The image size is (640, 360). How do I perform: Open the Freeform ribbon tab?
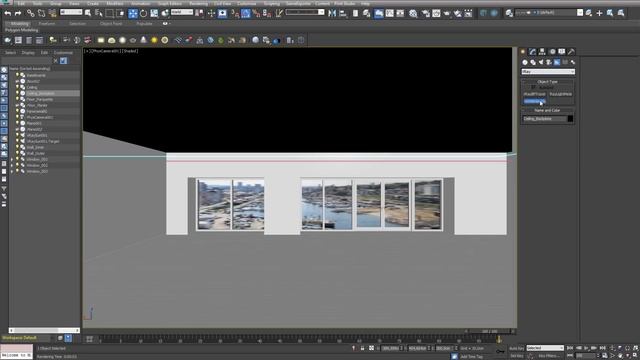(47, 24)
